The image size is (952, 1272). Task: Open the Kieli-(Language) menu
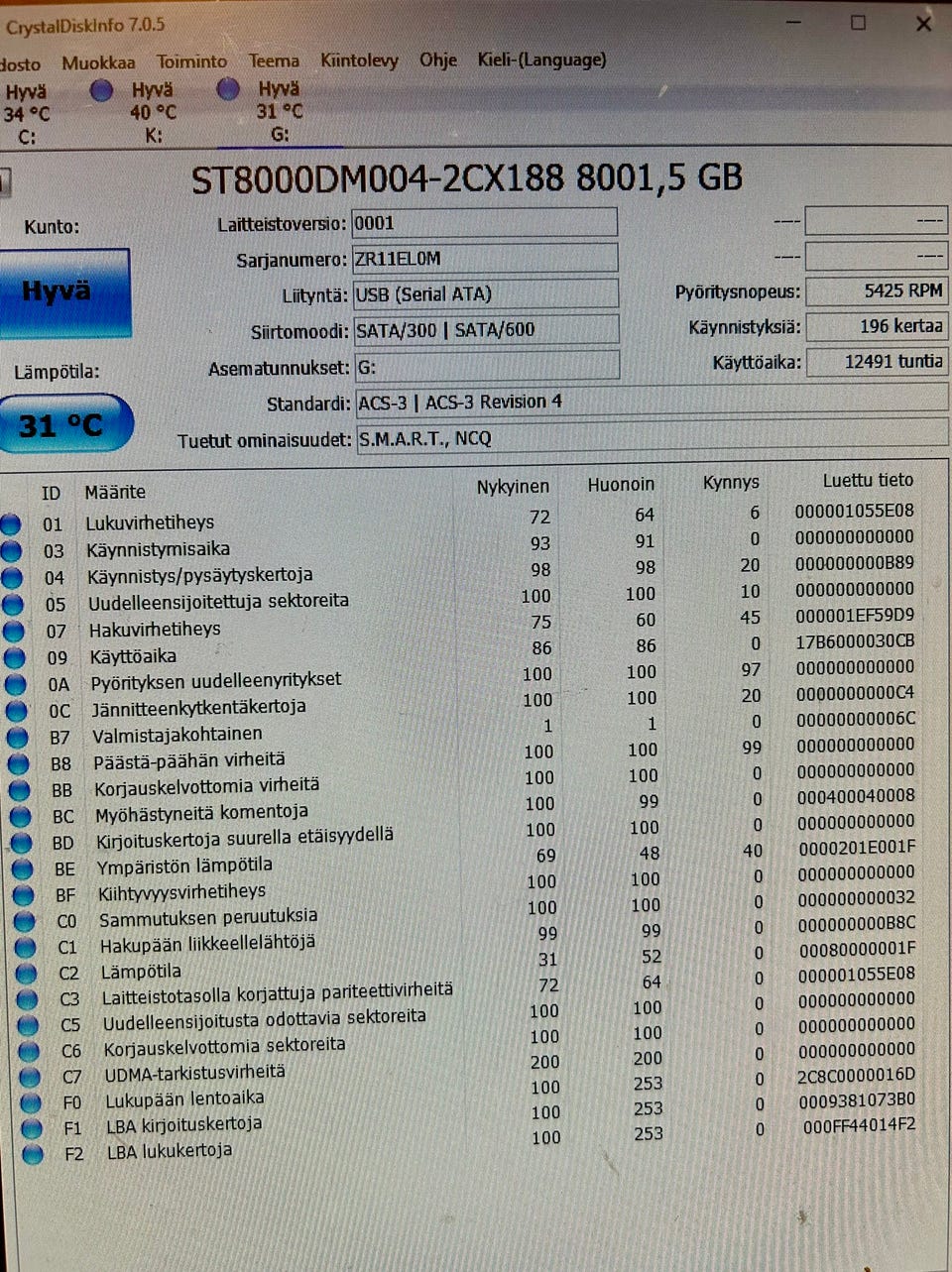pos(541,59)
